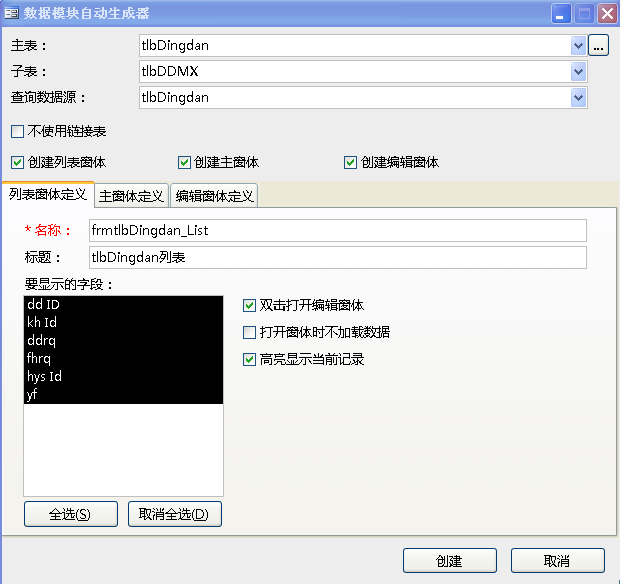Image resolution: width=620 pixels, height=584 pixels.
Task: Enable the 不使用链接表 checkbox
Action: click(x=17, y=131)
